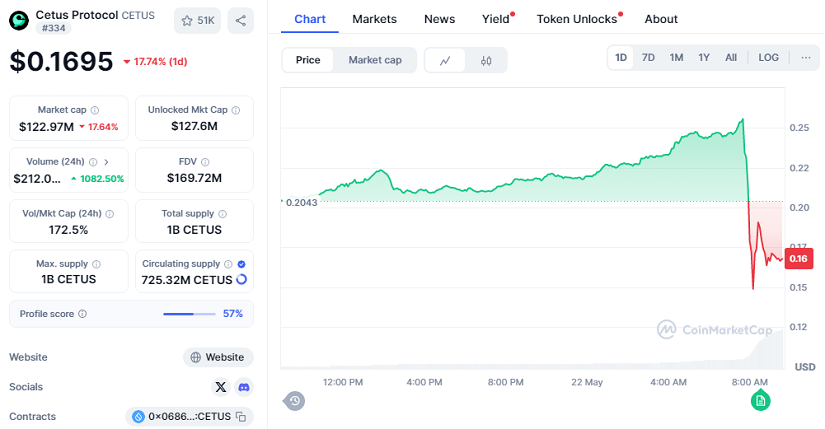Click the share icon button

[x=240, y=20]
